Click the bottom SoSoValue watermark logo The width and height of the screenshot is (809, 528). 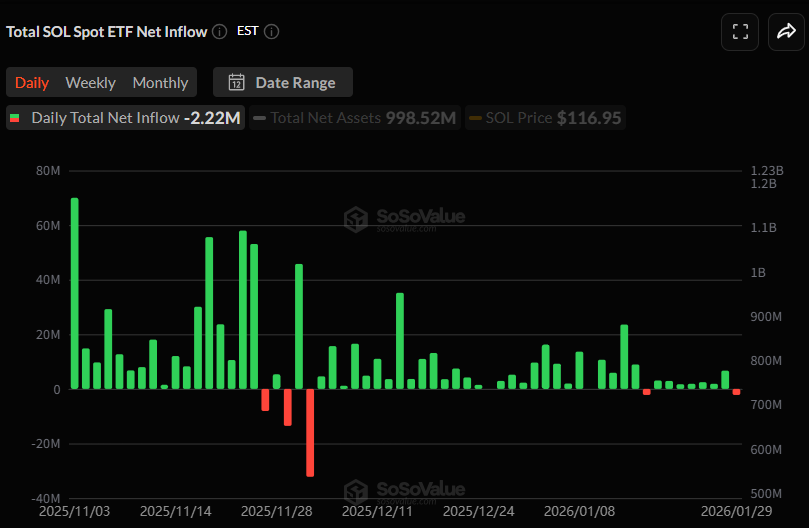[356, 491]
